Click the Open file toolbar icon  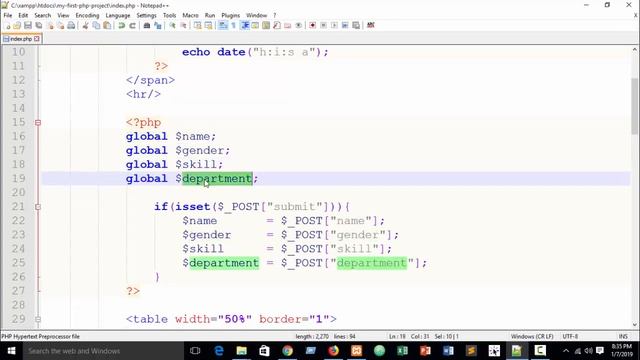point(17,25)
